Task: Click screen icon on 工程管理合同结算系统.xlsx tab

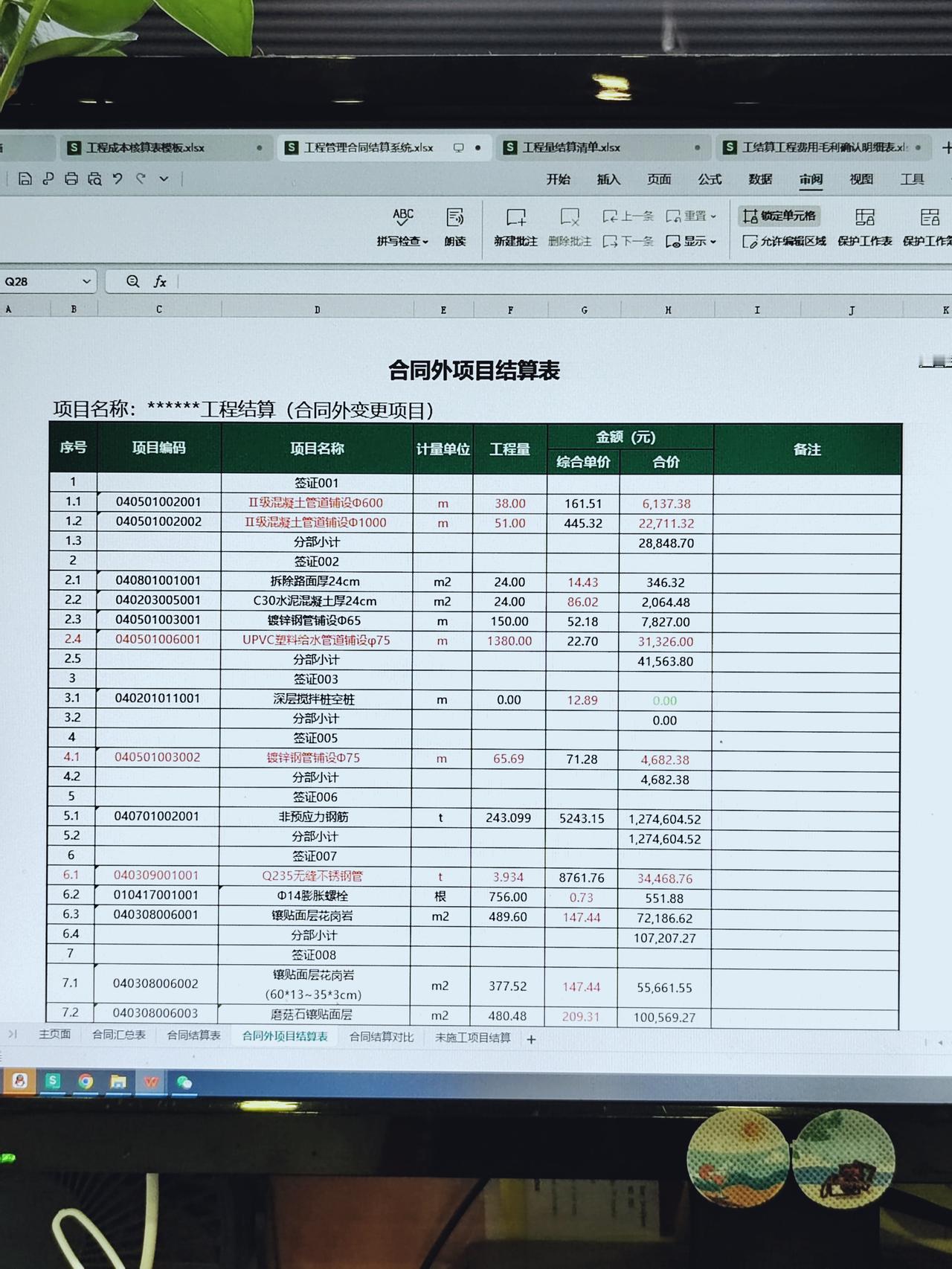Action: [x=458, y=148]
